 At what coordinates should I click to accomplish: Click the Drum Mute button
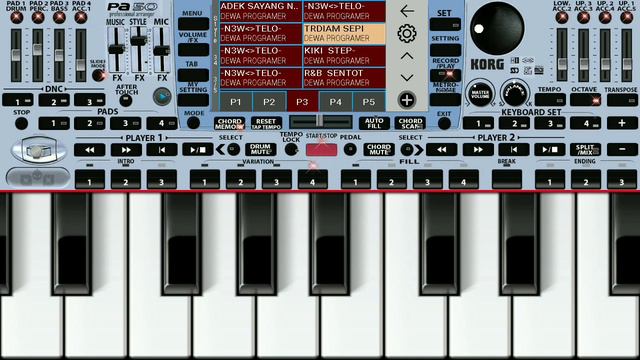tap(260, 149)
